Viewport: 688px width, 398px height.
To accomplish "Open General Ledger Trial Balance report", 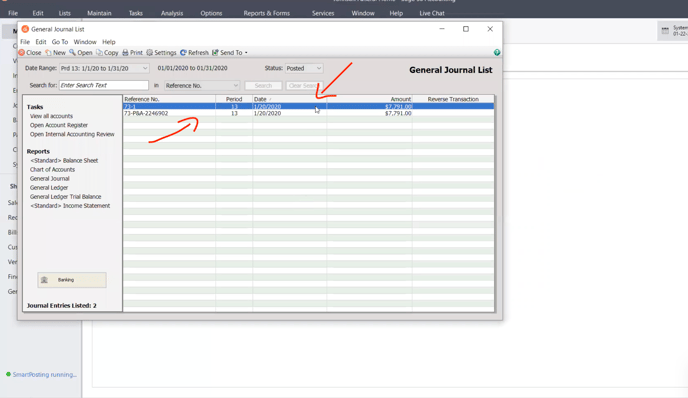I will click(65, 197).
